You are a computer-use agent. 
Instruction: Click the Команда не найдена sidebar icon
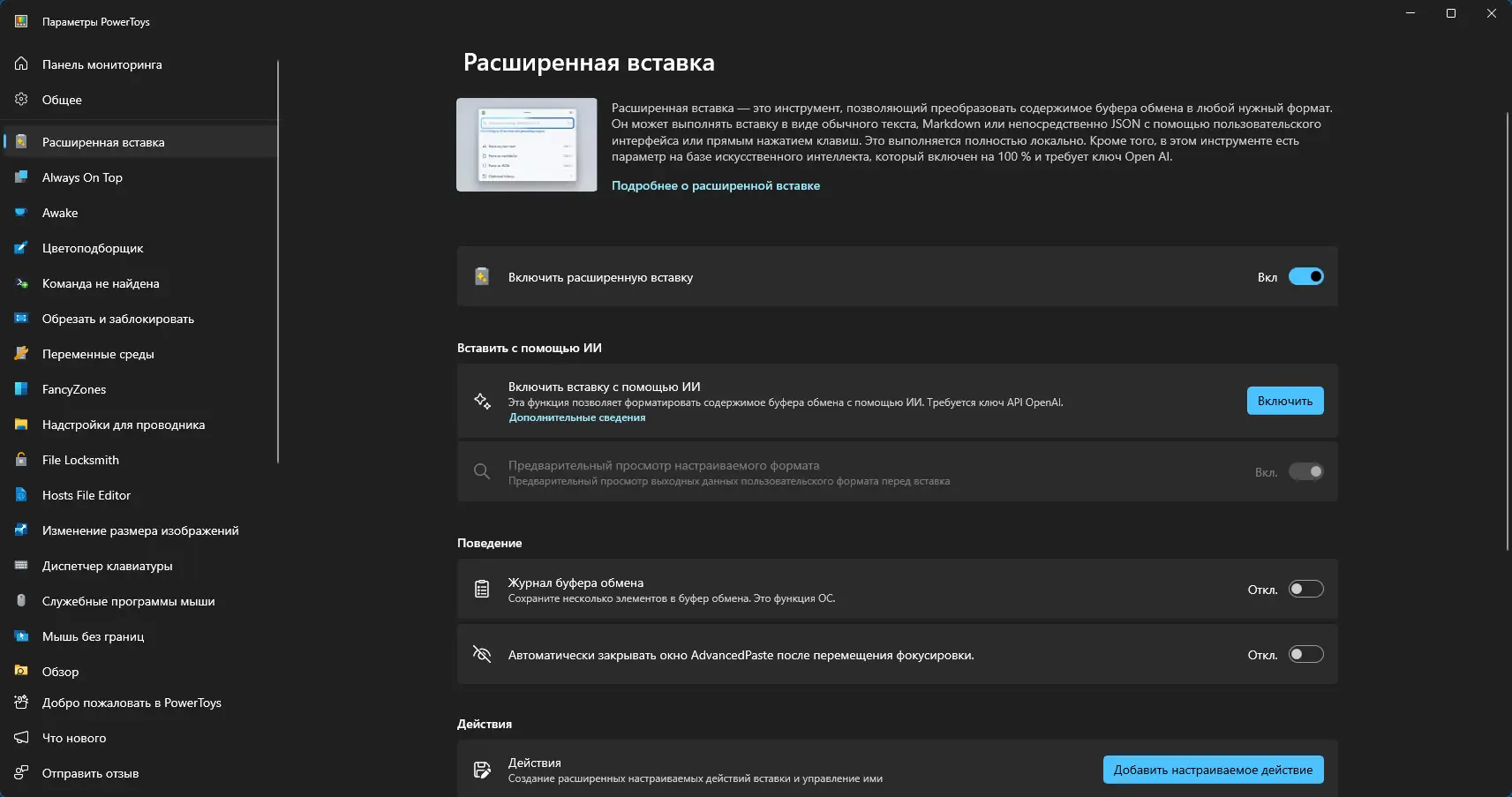[21, 283]
